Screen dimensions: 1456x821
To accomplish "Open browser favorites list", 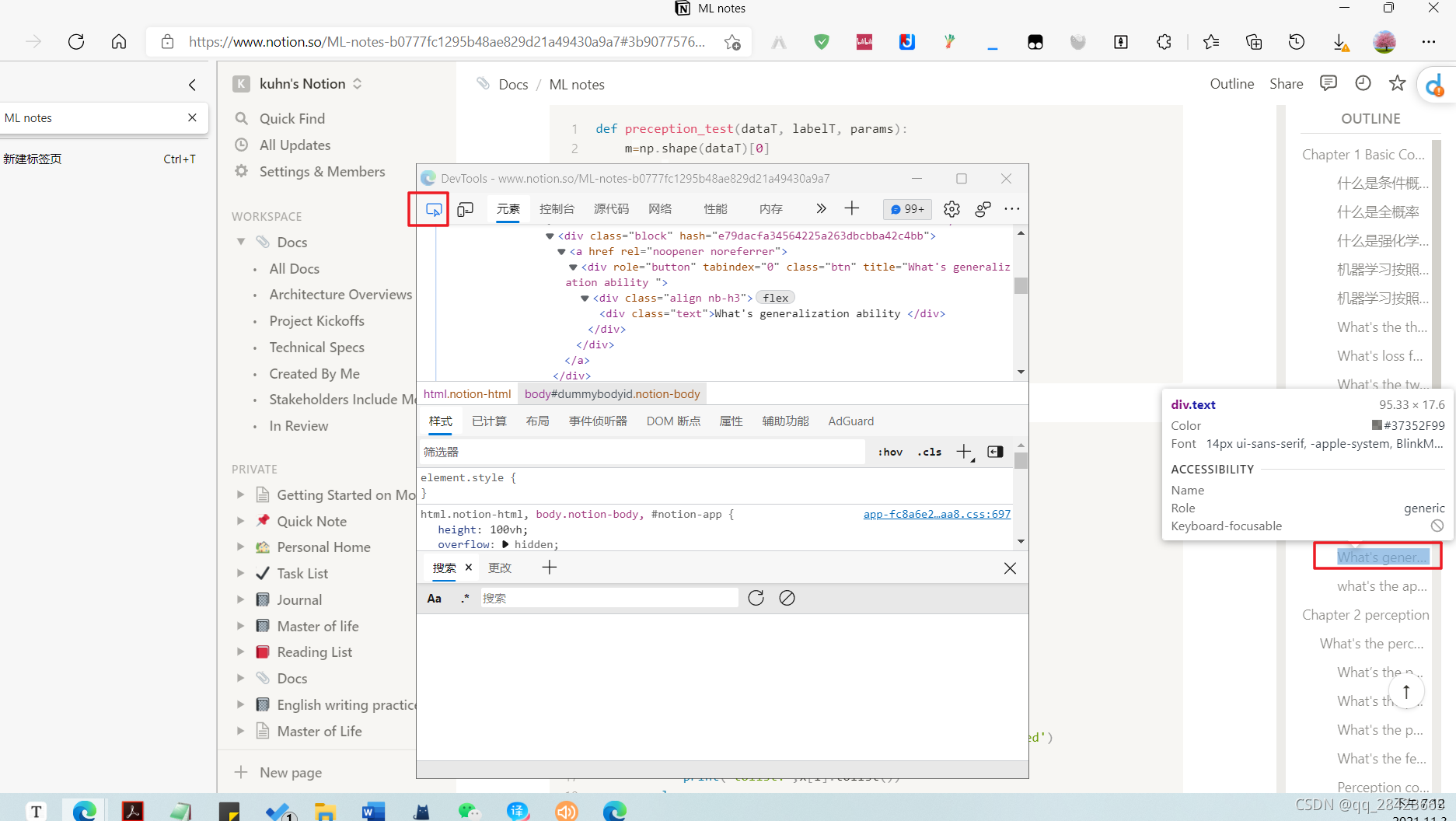I will (x=1211, y=42).
